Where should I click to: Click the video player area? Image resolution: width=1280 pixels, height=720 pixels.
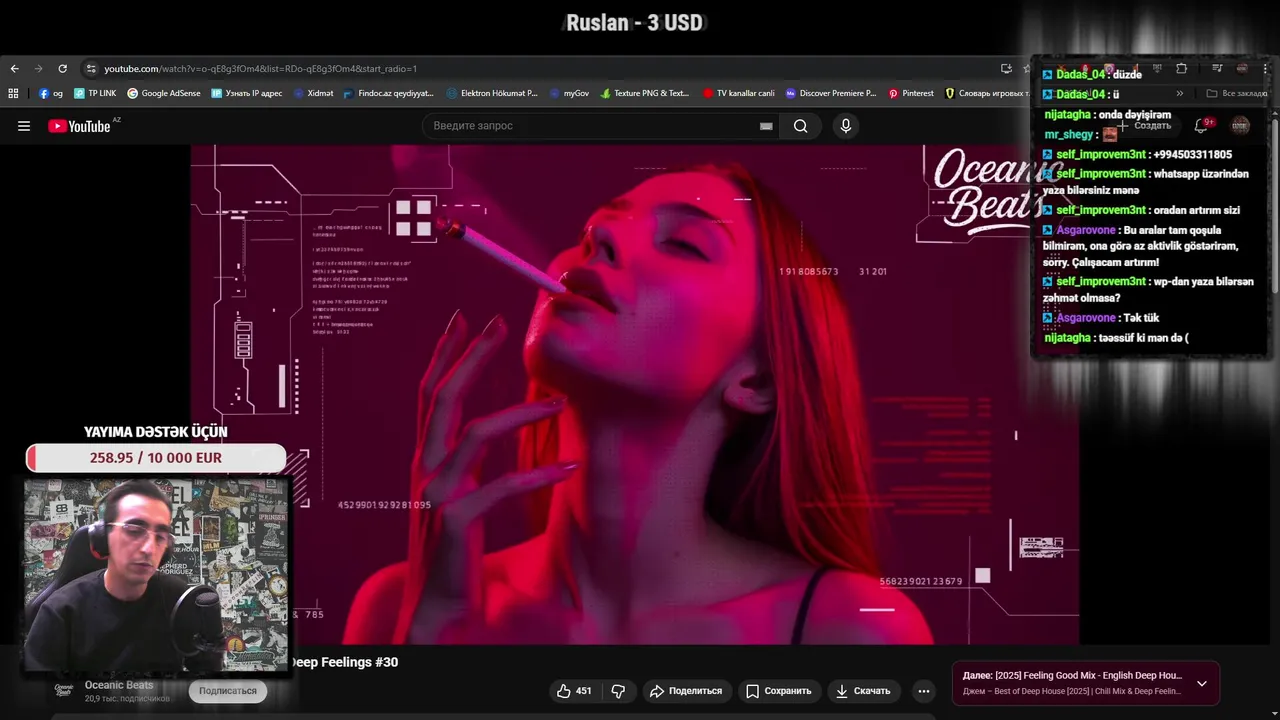635,395
